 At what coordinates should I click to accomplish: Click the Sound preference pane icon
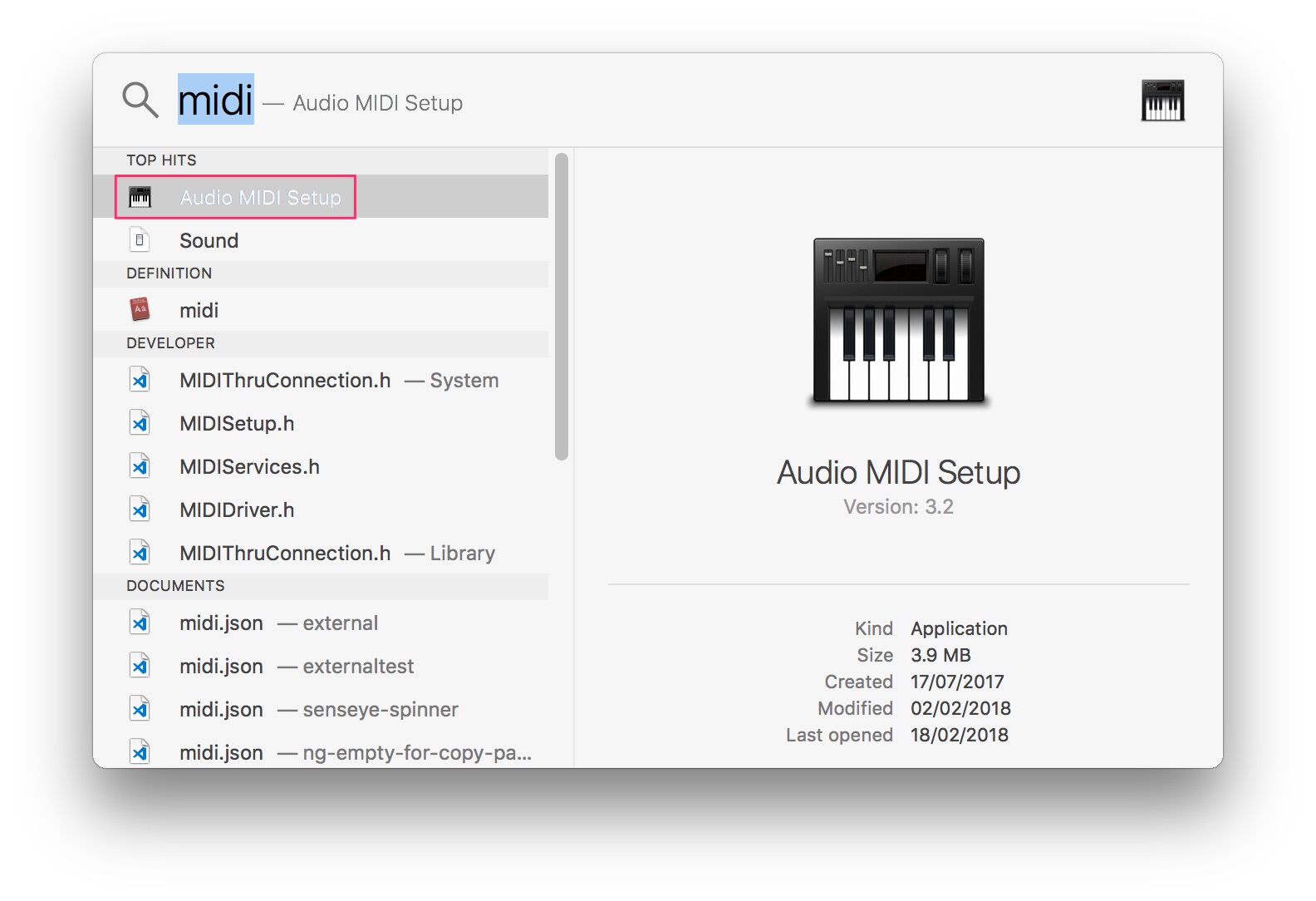coord(140,240)
